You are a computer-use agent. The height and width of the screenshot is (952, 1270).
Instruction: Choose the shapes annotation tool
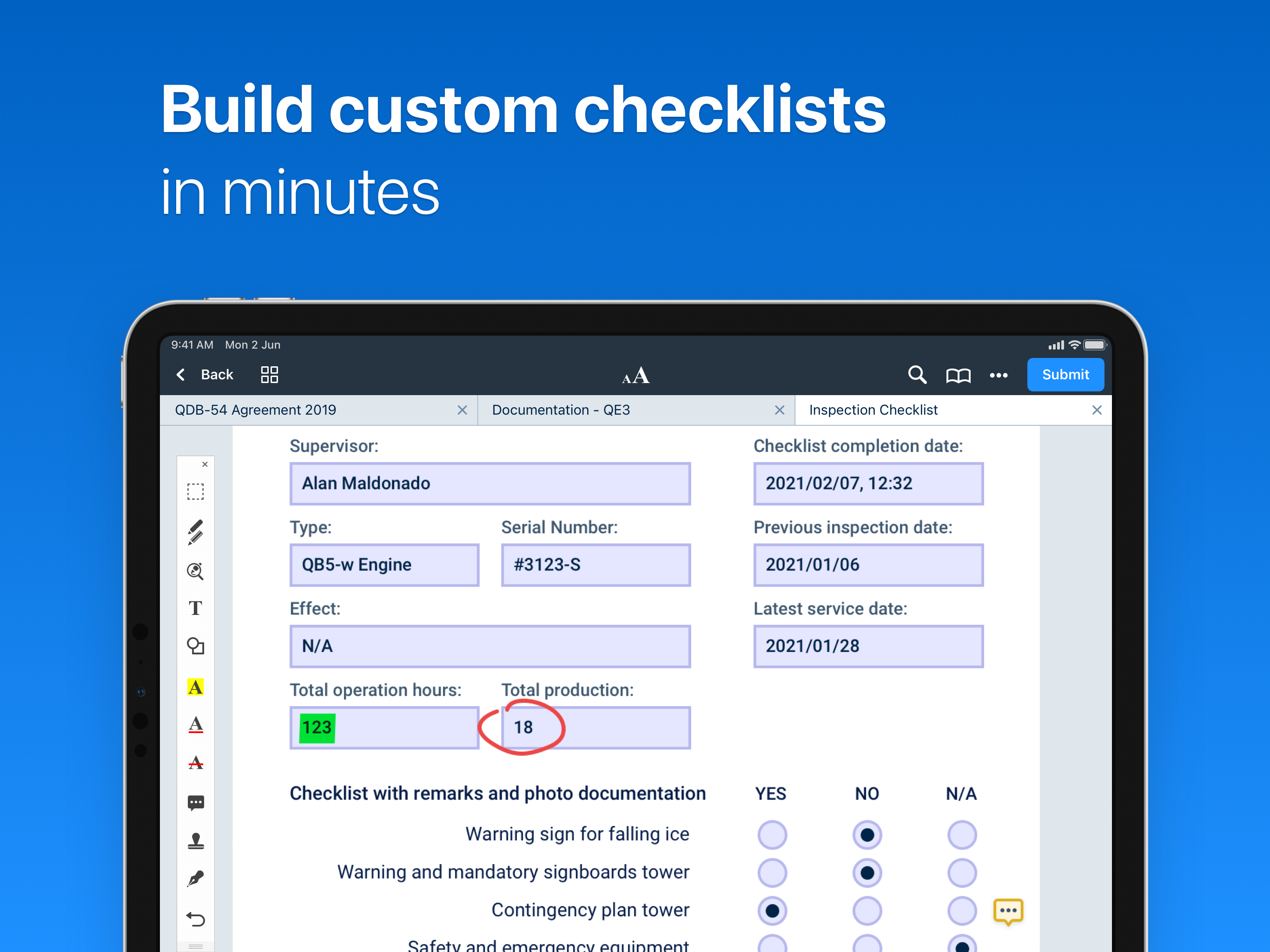coord(195,647)
